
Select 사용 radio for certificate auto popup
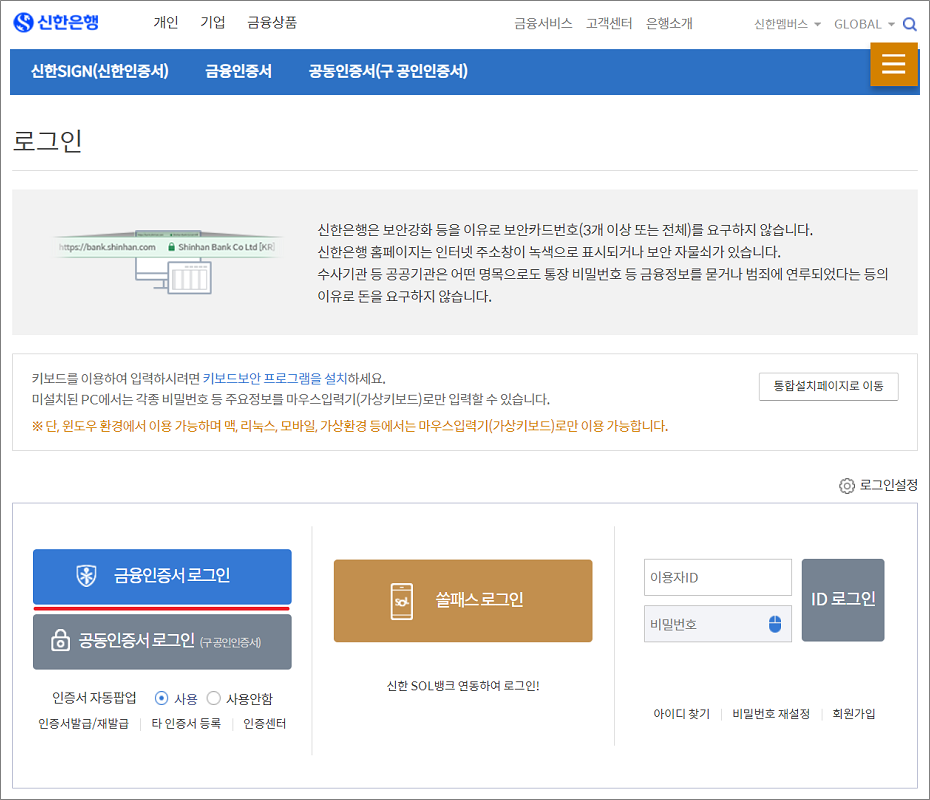pyautogui.click(x=161, y=698)
